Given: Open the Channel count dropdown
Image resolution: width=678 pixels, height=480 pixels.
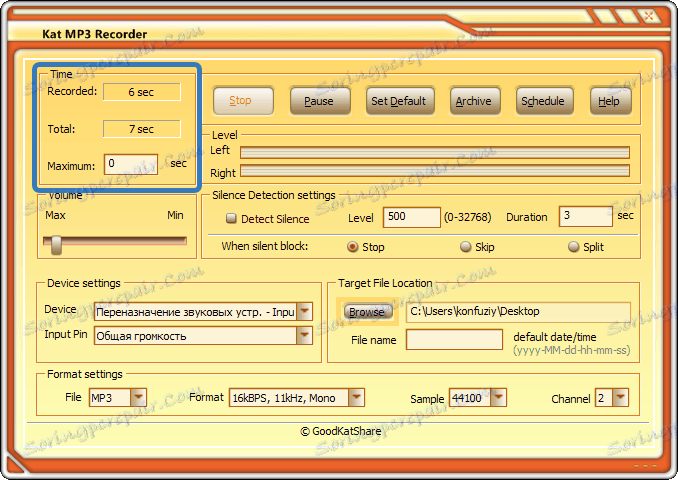Looking at the screenshot, I should click(x=620, y=397).
